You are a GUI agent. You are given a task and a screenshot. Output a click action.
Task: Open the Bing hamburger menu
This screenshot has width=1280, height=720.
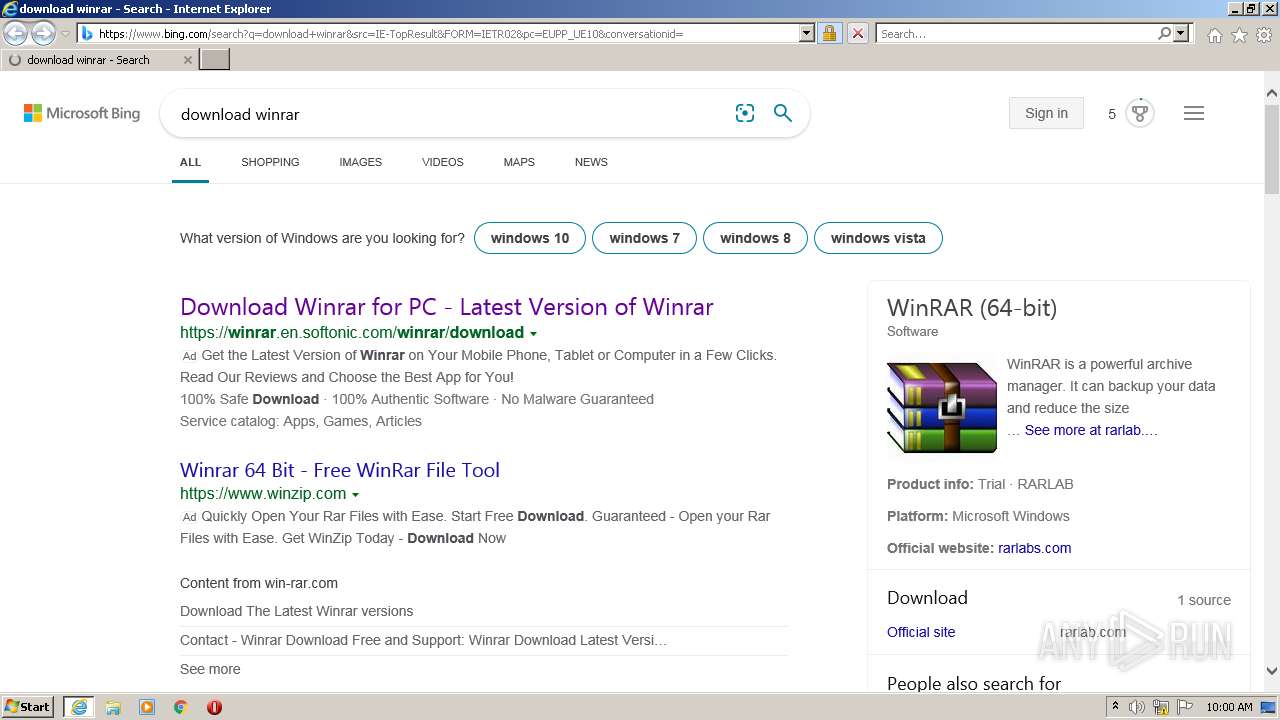click(x=1194, y=113)
